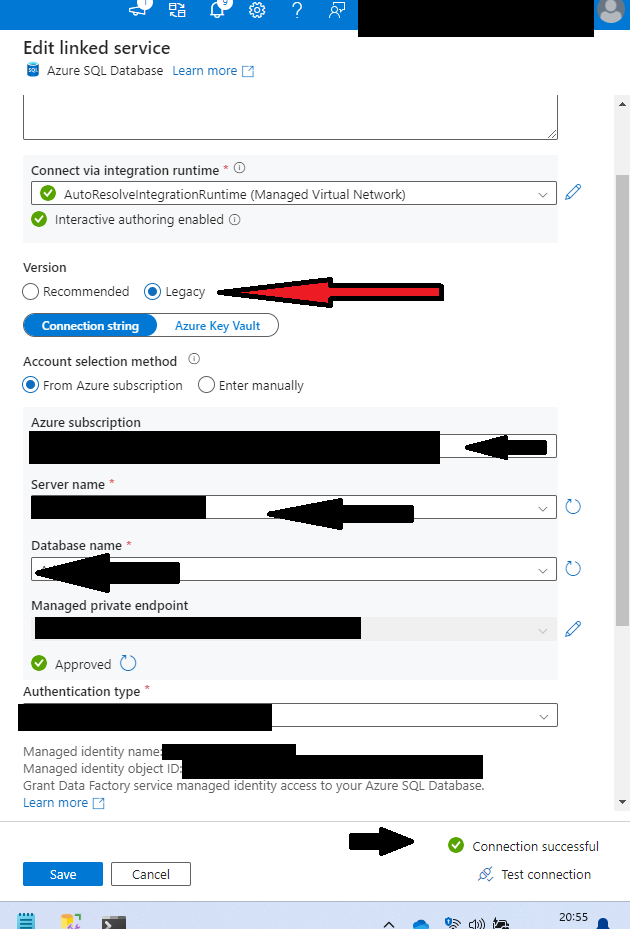Switch to the Azure Key Vault tab
This screenshot has height=929, width=630.
click(x=218, y=325)
